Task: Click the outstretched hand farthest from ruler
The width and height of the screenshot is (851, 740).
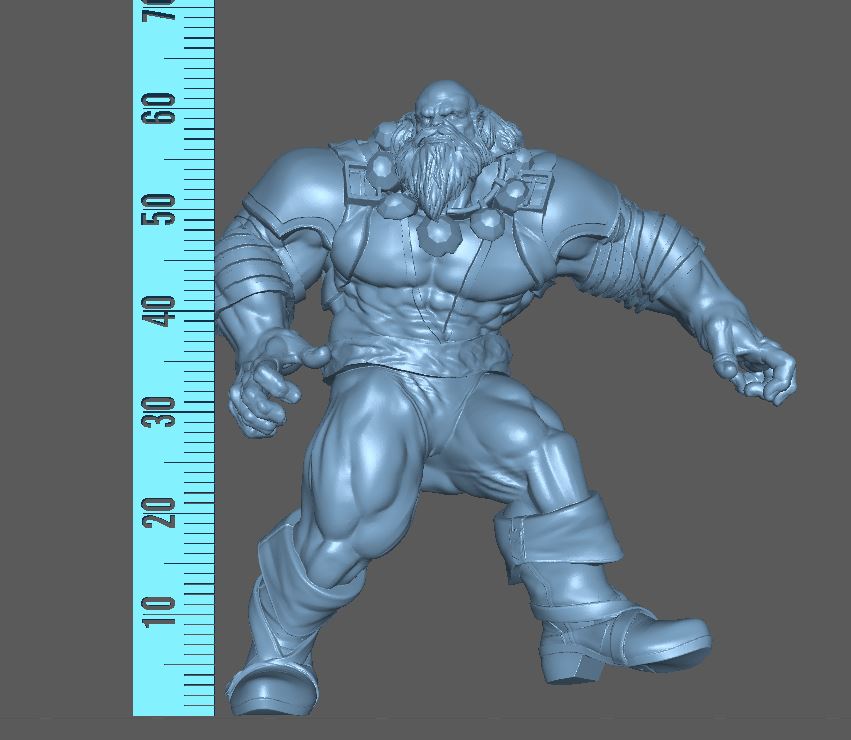Action: (758, 368)
